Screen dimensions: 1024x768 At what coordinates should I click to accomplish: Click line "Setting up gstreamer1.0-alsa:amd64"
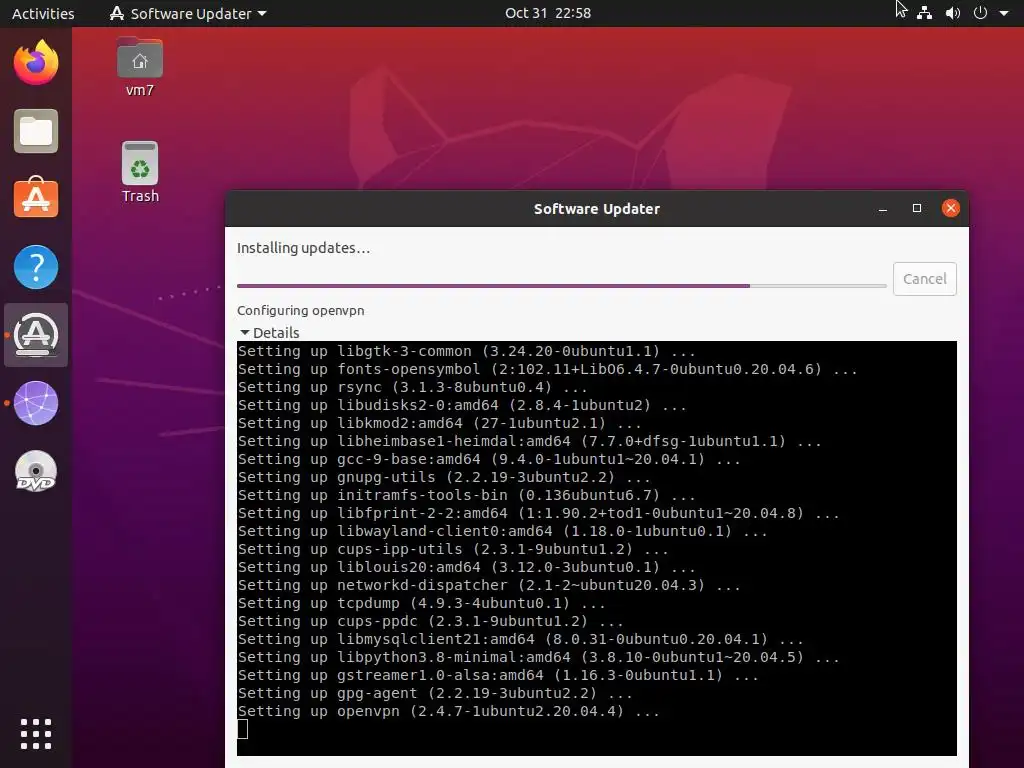498,675
